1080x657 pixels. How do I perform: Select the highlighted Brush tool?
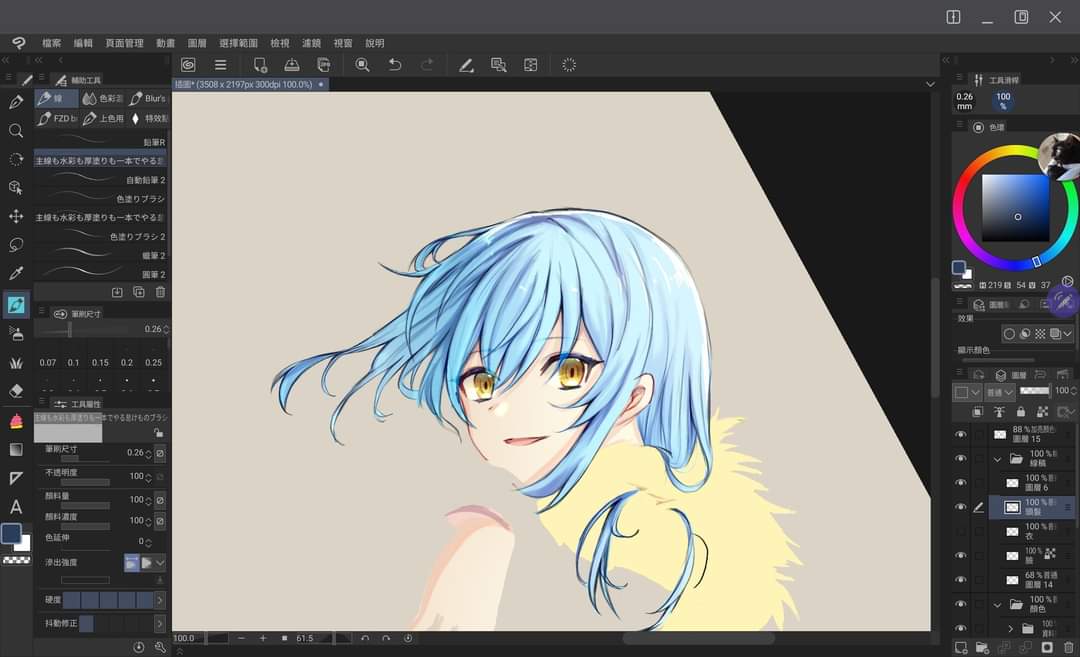coord(16,304)
